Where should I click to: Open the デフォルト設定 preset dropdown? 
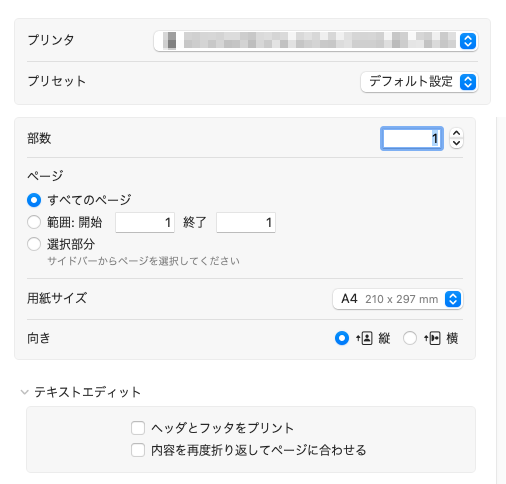[419, 82]
